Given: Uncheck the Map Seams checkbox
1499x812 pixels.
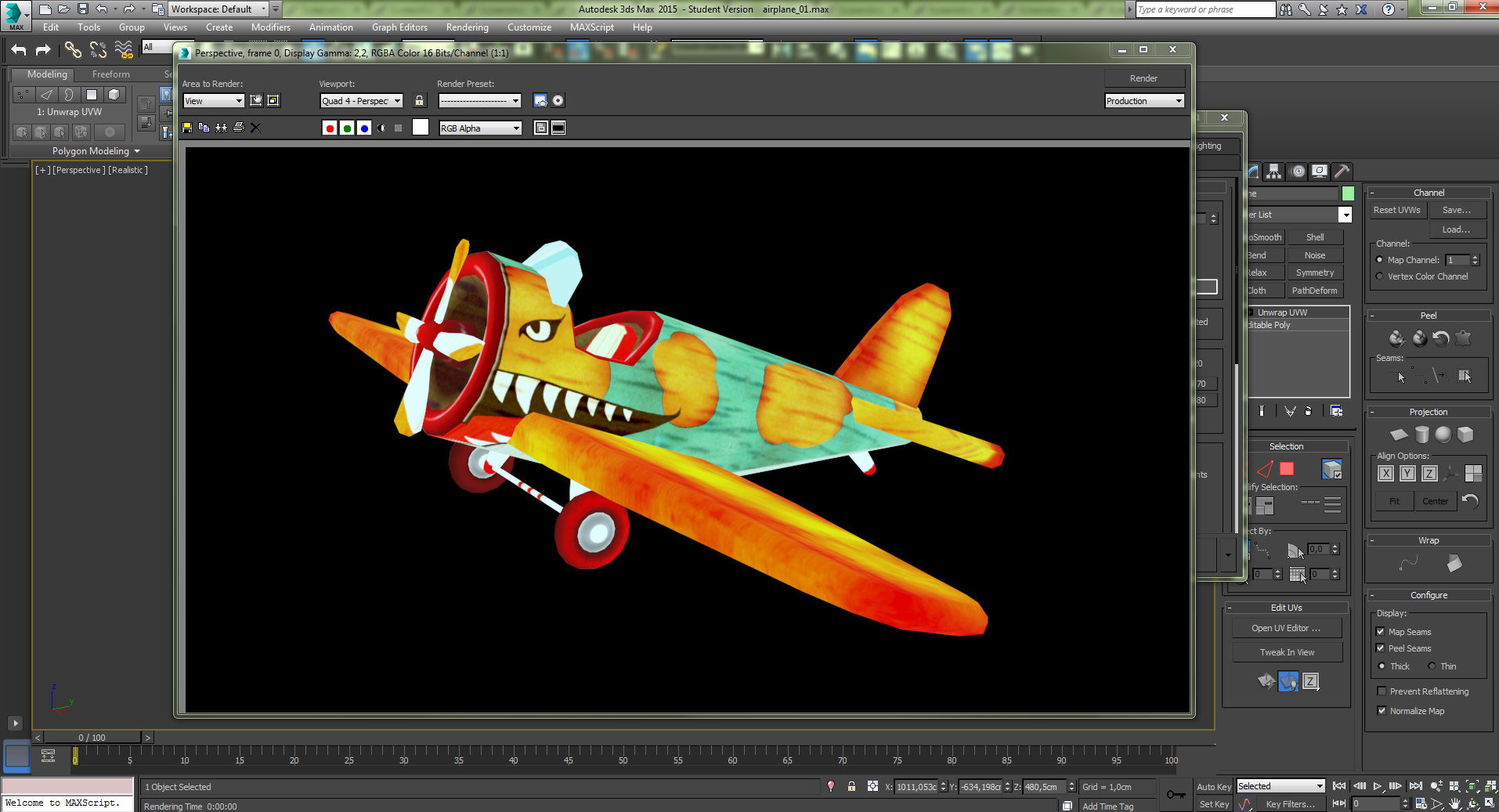Looking at the screenshot, I should coord(1381,632).
